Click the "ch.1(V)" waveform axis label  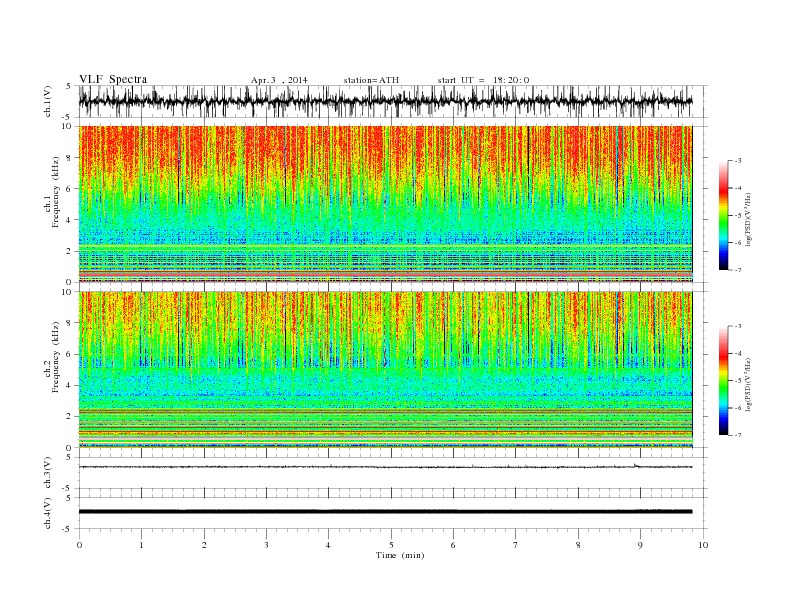click(48, 101)
